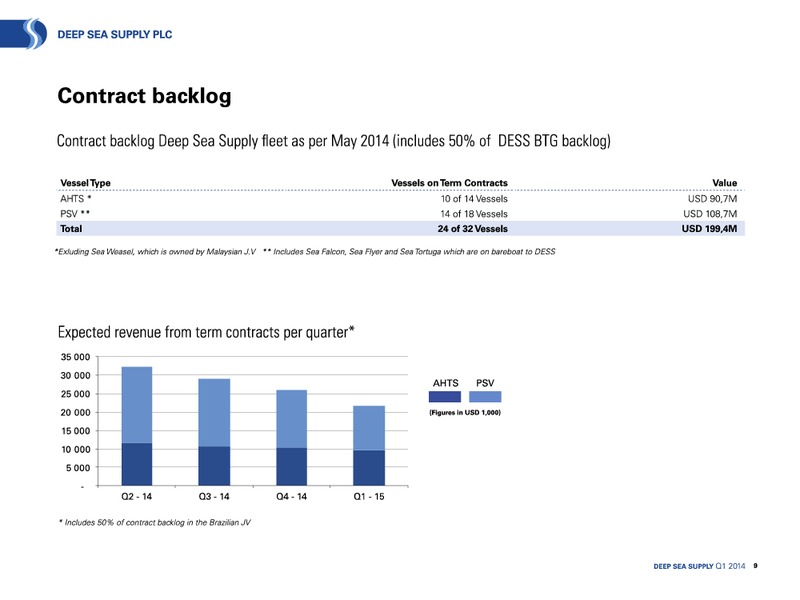Click the Brazilian JV footnote
The width and height of the screenshot is (800, 600).
click(155, 522)
